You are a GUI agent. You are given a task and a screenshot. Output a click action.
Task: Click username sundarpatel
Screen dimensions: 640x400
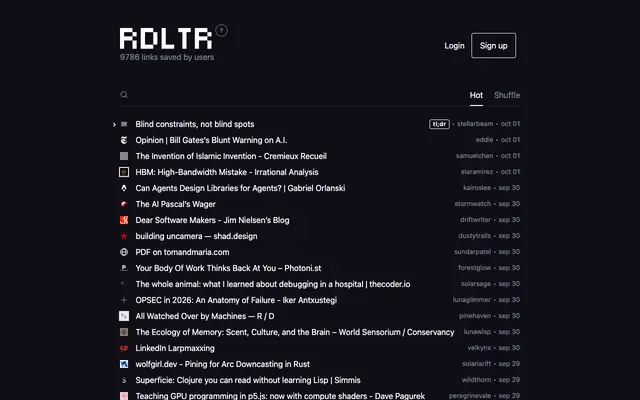coord(473,252)
